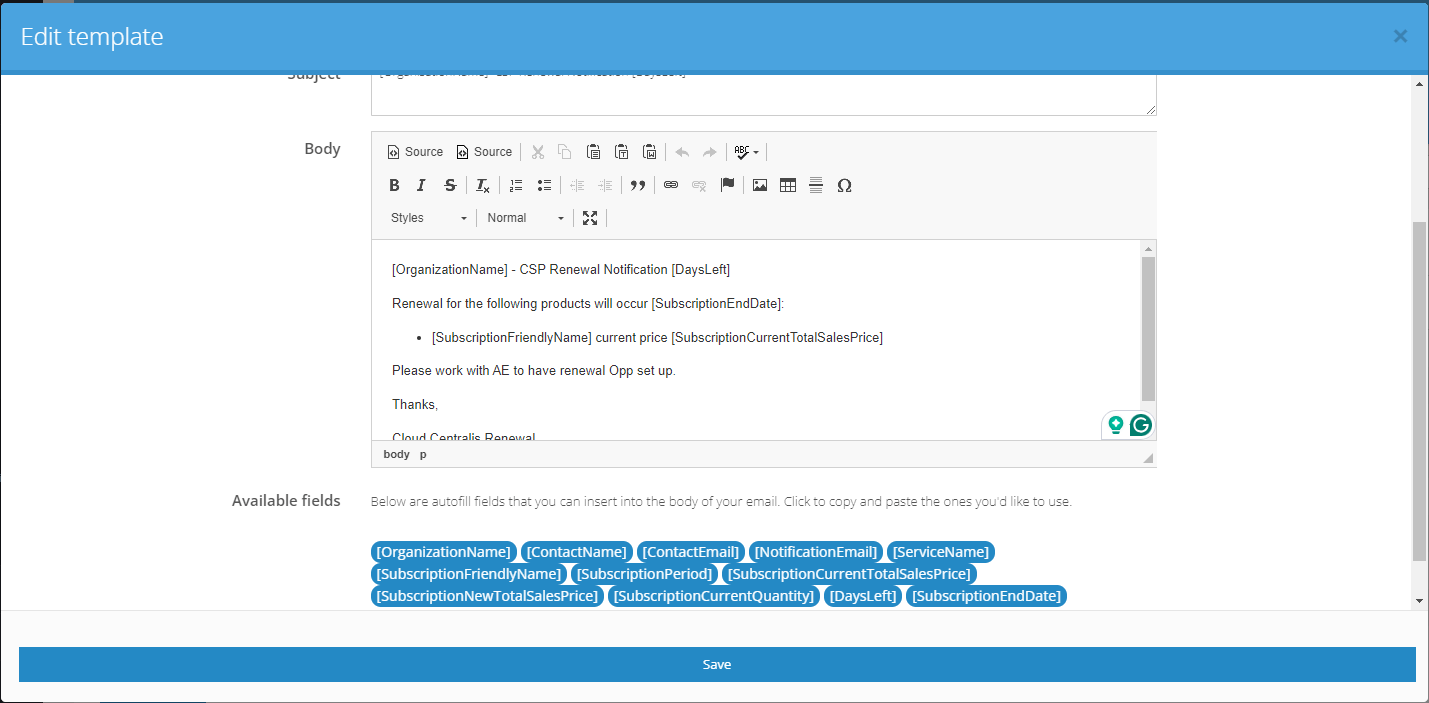The height and width of the screenshot is (703, 1429).
Task: Click the Redo arrow icon
Action: (x=710, y=152)
